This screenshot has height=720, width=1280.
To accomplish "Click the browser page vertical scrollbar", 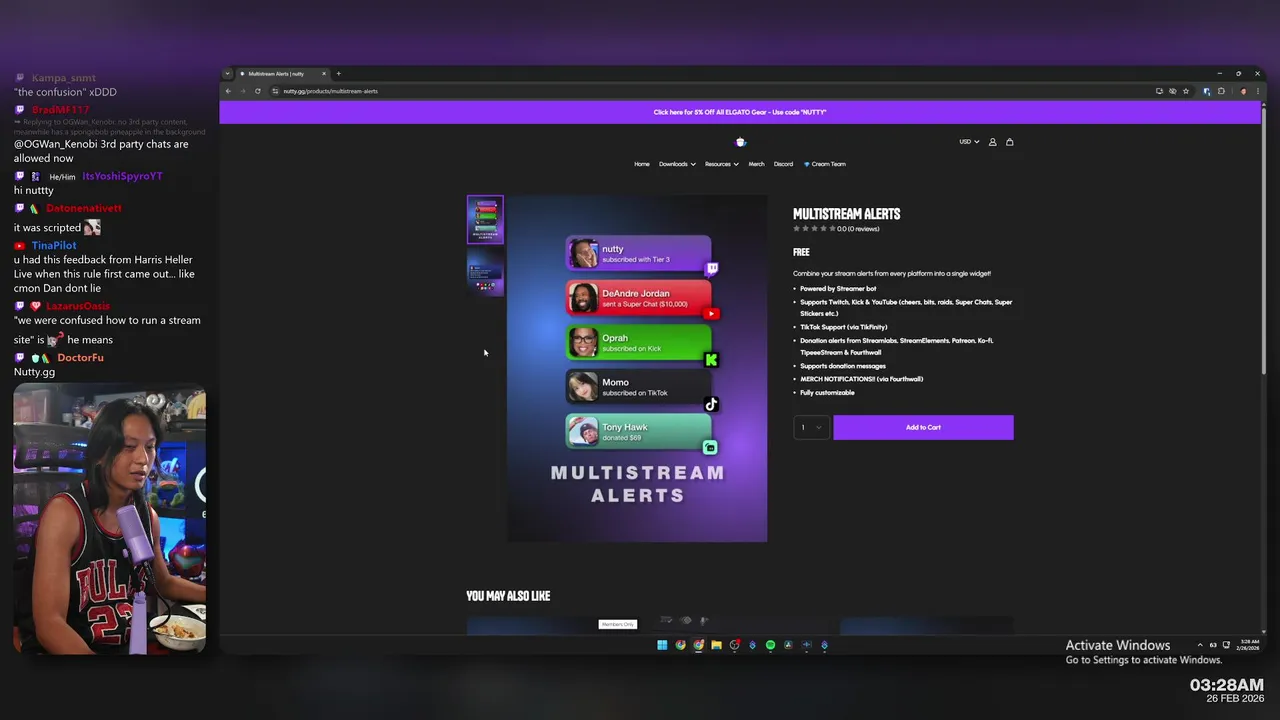I will [1264, 240].
